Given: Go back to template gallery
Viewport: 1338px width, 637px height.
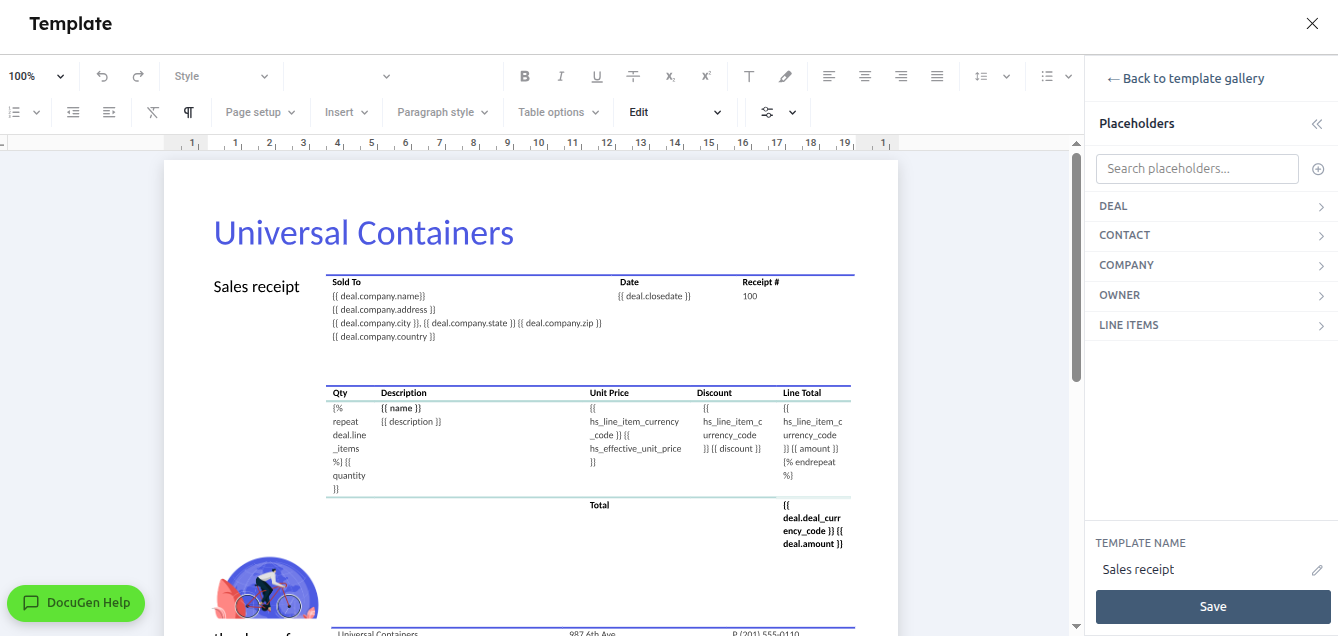Looking at the screenshot, I should (x=1186, y=78).
